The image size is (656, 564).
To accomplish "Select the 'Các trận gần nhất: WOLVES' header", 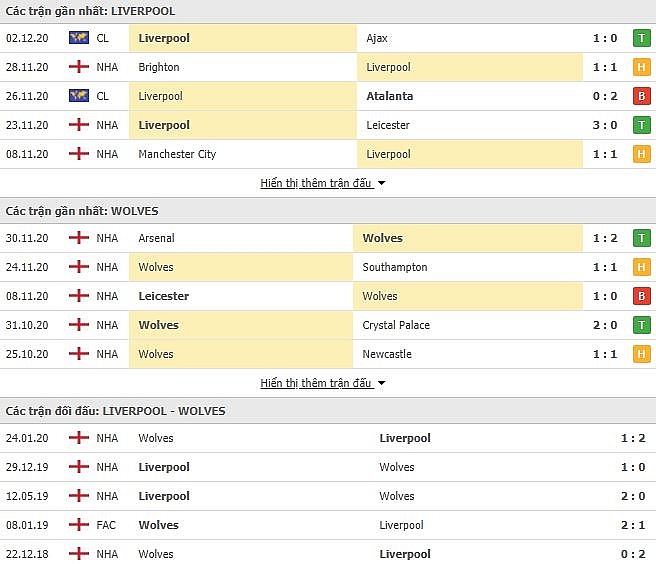I will [82, 211].
